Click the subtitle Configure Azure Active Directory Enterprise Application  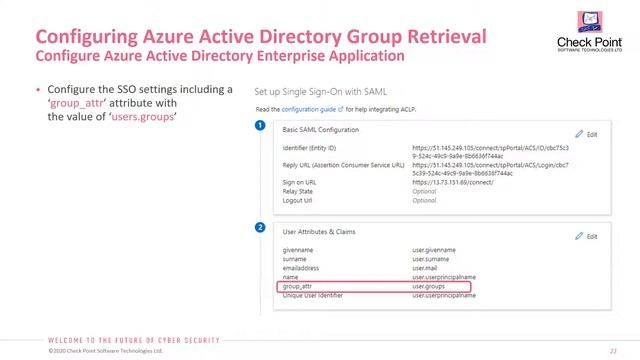tap(220, 56)
